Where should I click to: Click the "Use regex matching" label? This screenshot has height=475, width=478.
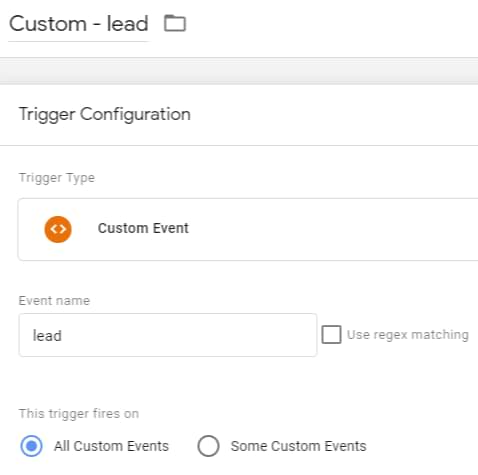408,335
